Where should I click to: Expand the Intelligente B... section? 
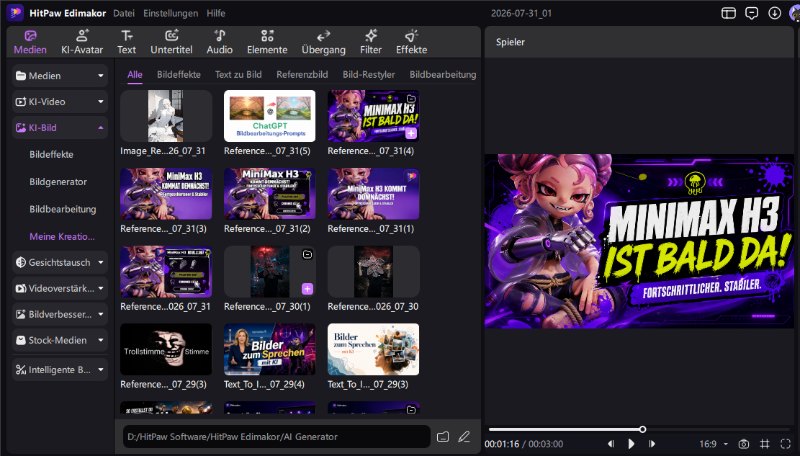(x=60, y=369)
